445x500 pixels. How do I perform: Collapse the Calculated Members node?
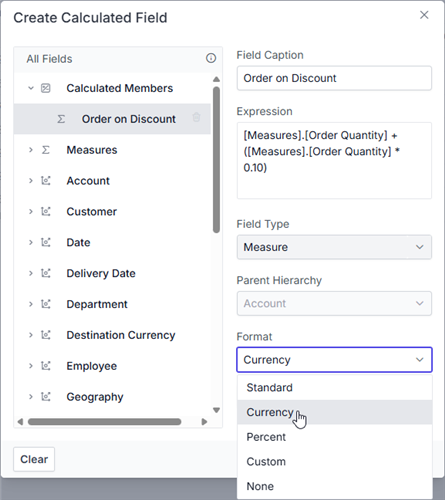pos(31,88)
